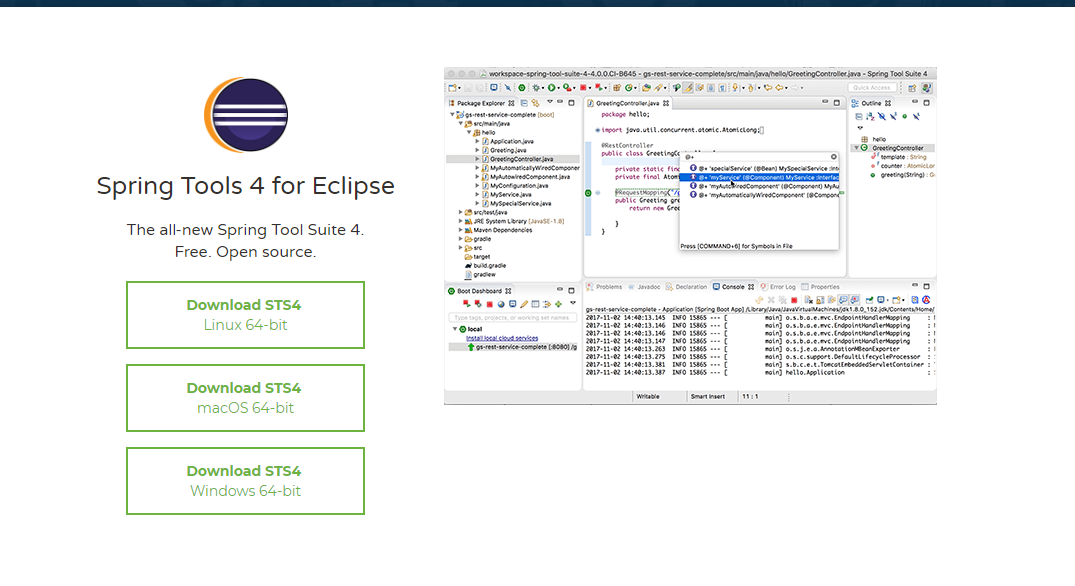Click the pencil edit icon in Boot Dashboard
1075x586 pixels.
(524, 304)
